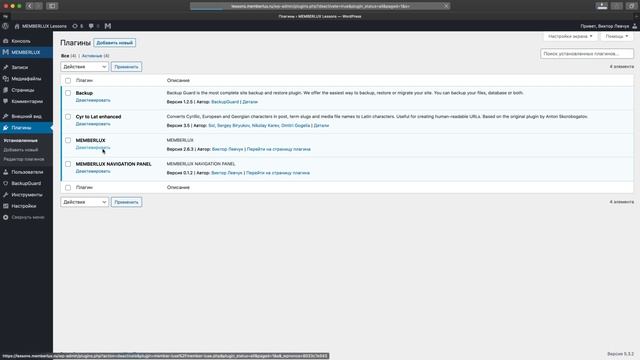
Task: Deactivate Cyr to Lat enhanced plugin
Action: [93, 124]
